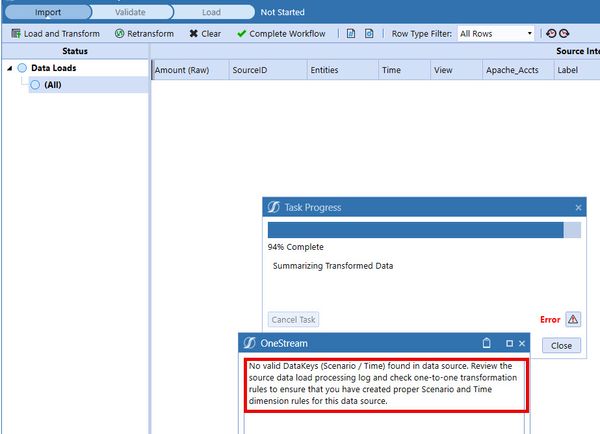This screenshot has height=434, width=600.
Task: Click the first document icon in toolbar
Action: point(351,33)
